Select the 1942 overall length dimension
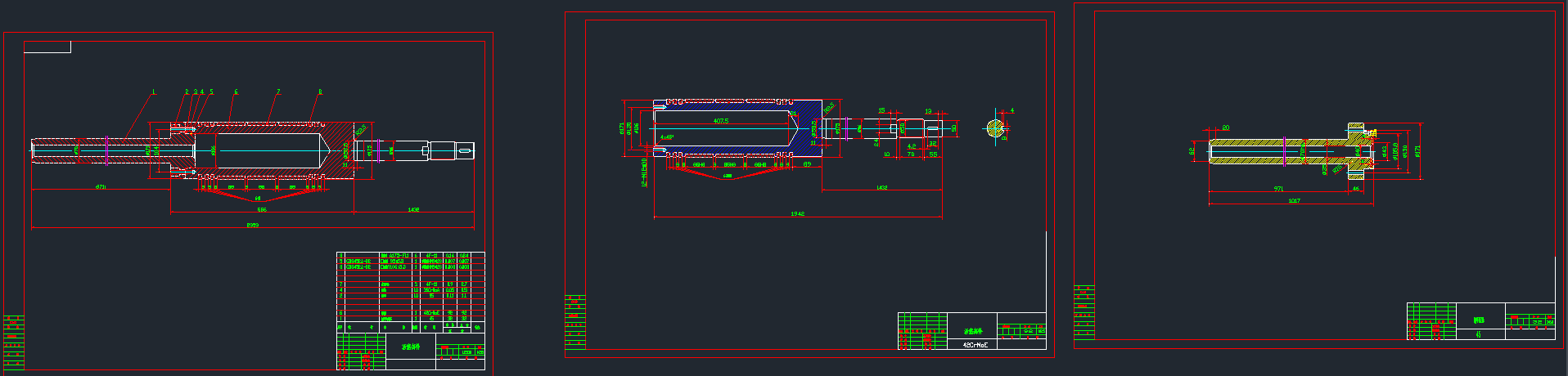 coord(797,214)
